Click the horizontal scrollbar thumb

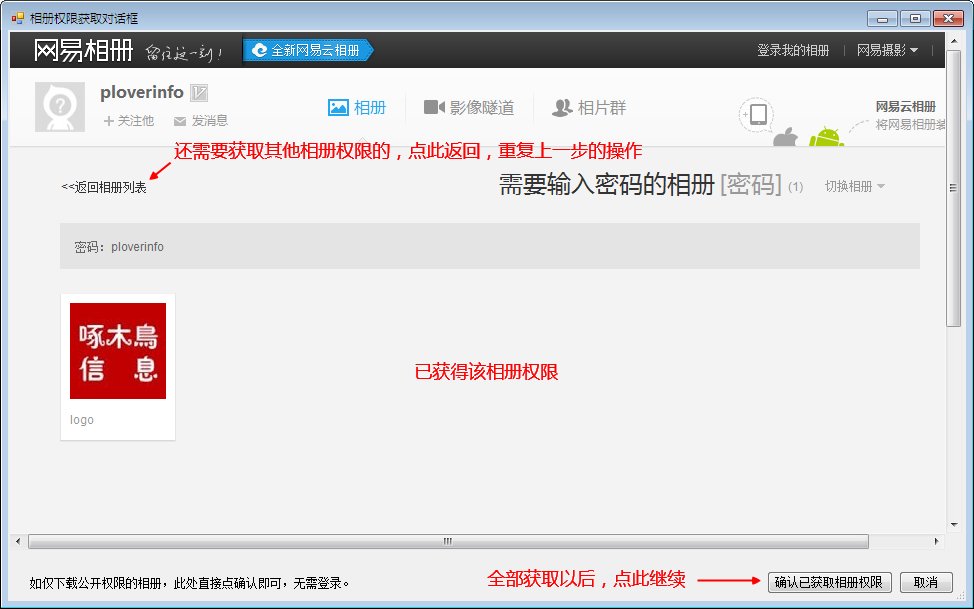pyautogui.click(x=448, y=541)
